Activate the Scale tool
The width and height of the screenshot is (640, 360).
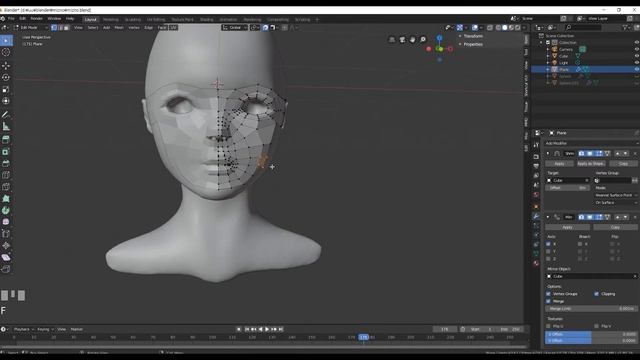(x=6, y=89)
